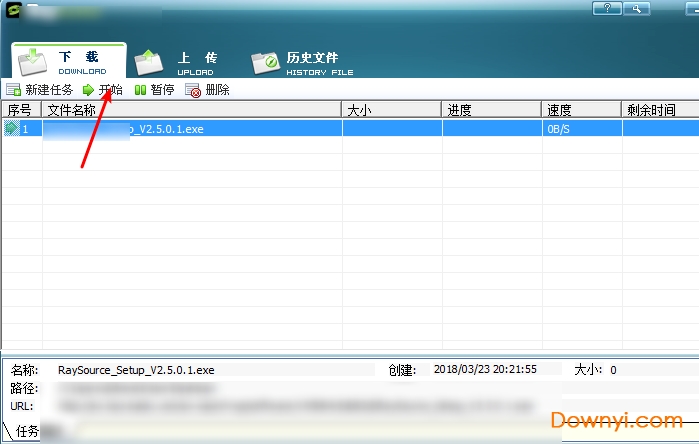Open the 上传 Upload tab

pos(180,62)
